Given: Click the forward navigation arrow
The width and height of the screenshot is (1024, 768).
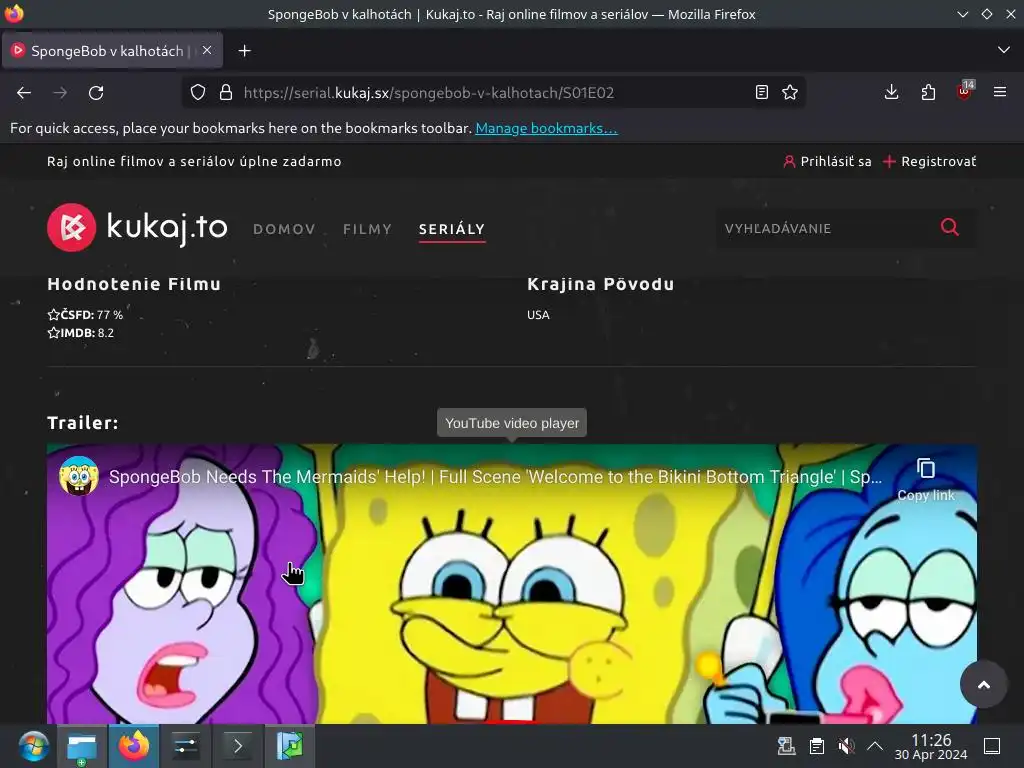Looking at the screenshot, I should tap(60, 93).
